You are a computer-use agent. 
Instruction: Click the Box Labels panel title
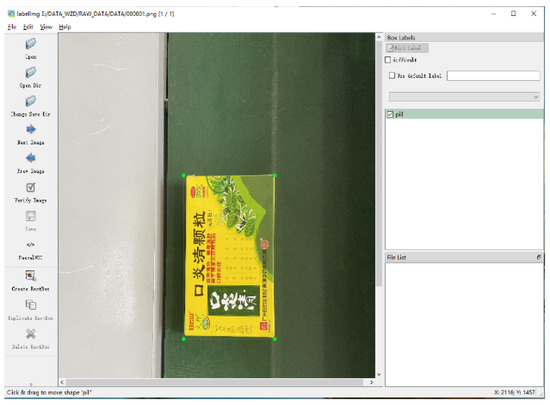[401, 38]
